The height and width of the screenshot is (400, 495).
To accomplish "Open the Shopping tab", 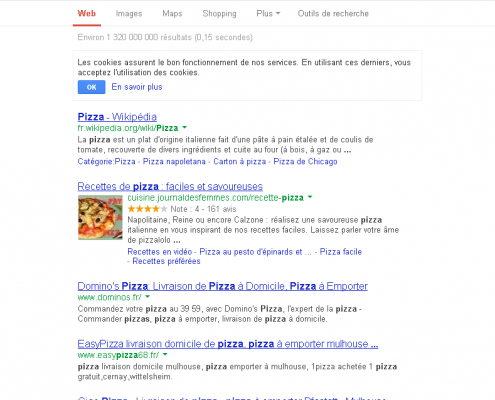I will tap(219, 14).
